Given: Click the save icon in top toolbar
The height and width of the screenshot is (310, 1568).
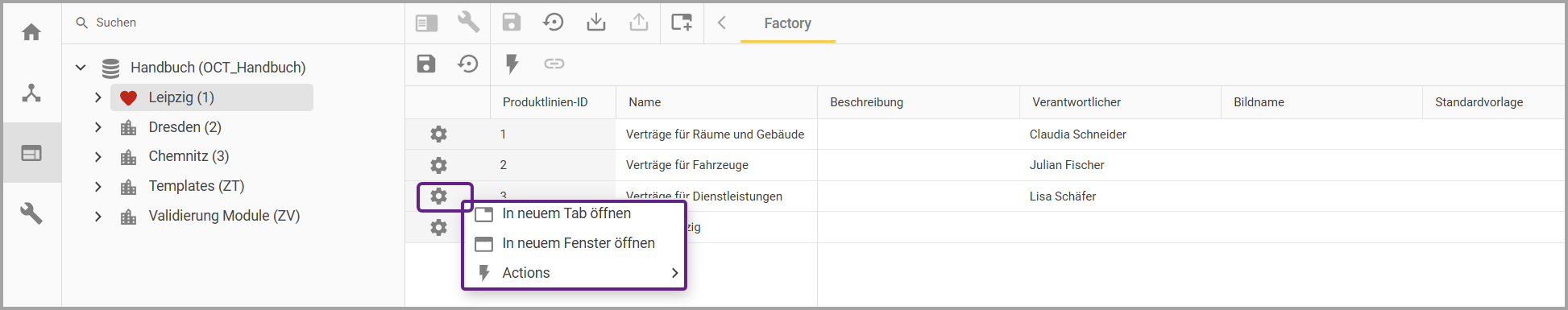Looking at the screenshot, I should tap(512, 22).
